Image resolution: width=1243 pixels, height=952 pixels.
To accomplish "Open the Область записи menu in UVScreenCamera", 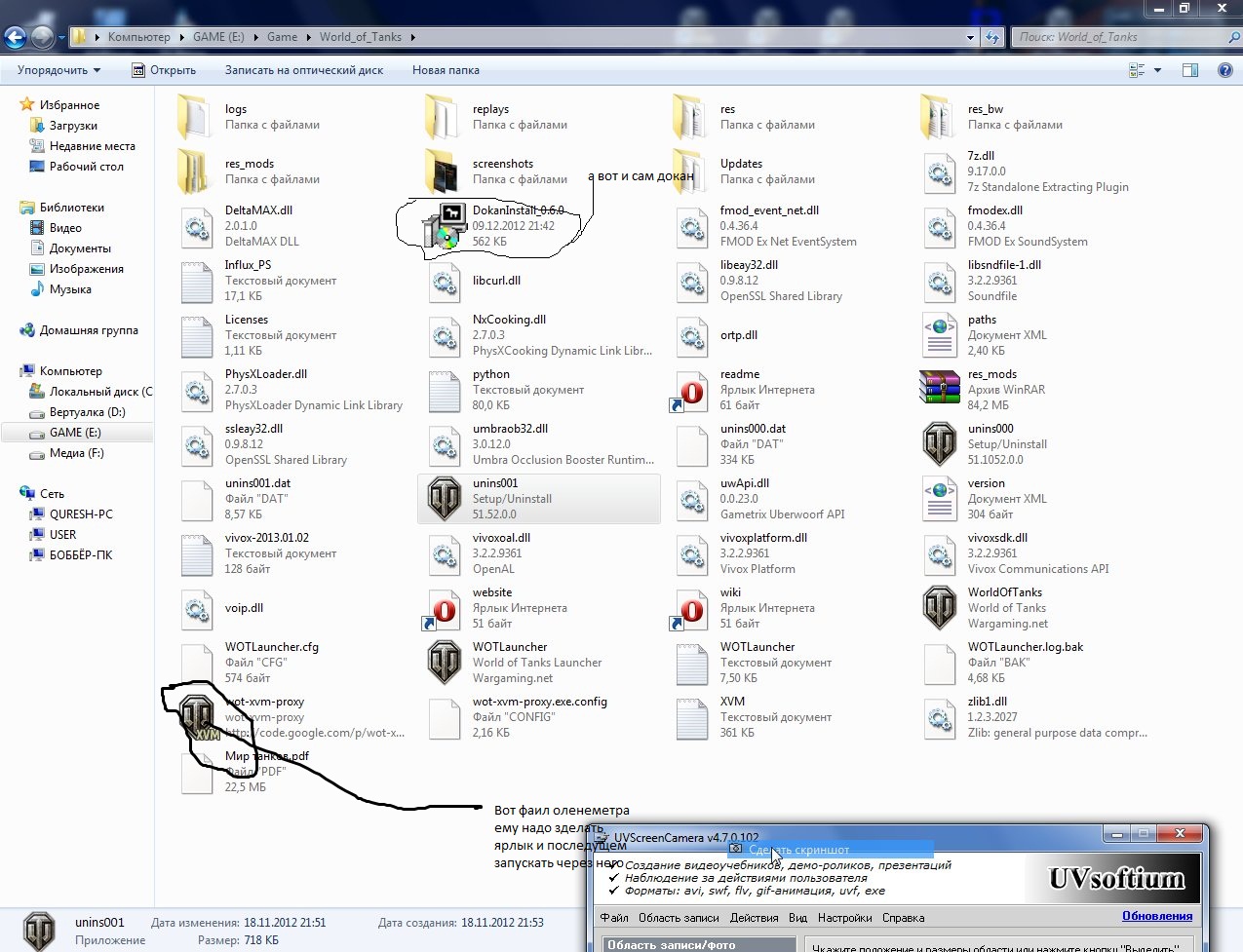I will tap(679, 918).
